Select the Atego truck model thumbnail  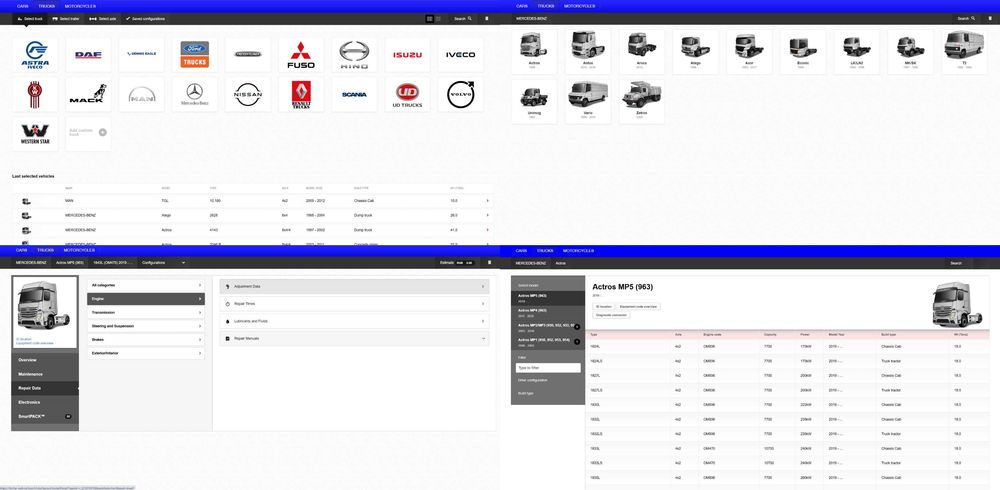696,52
